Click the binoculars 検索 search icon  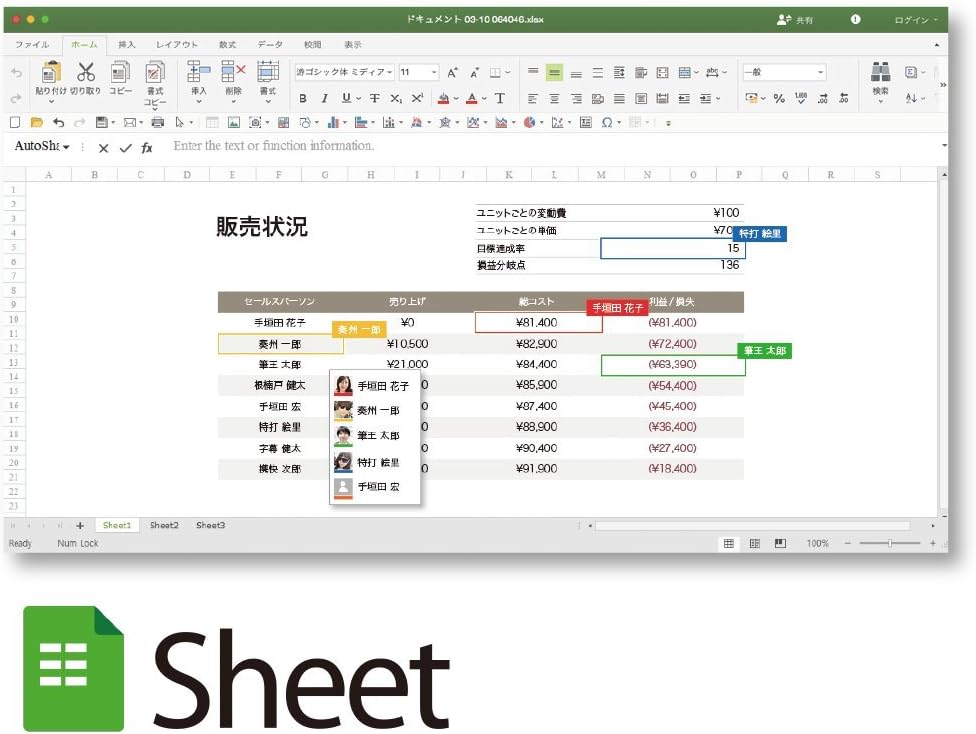(880, 72)
